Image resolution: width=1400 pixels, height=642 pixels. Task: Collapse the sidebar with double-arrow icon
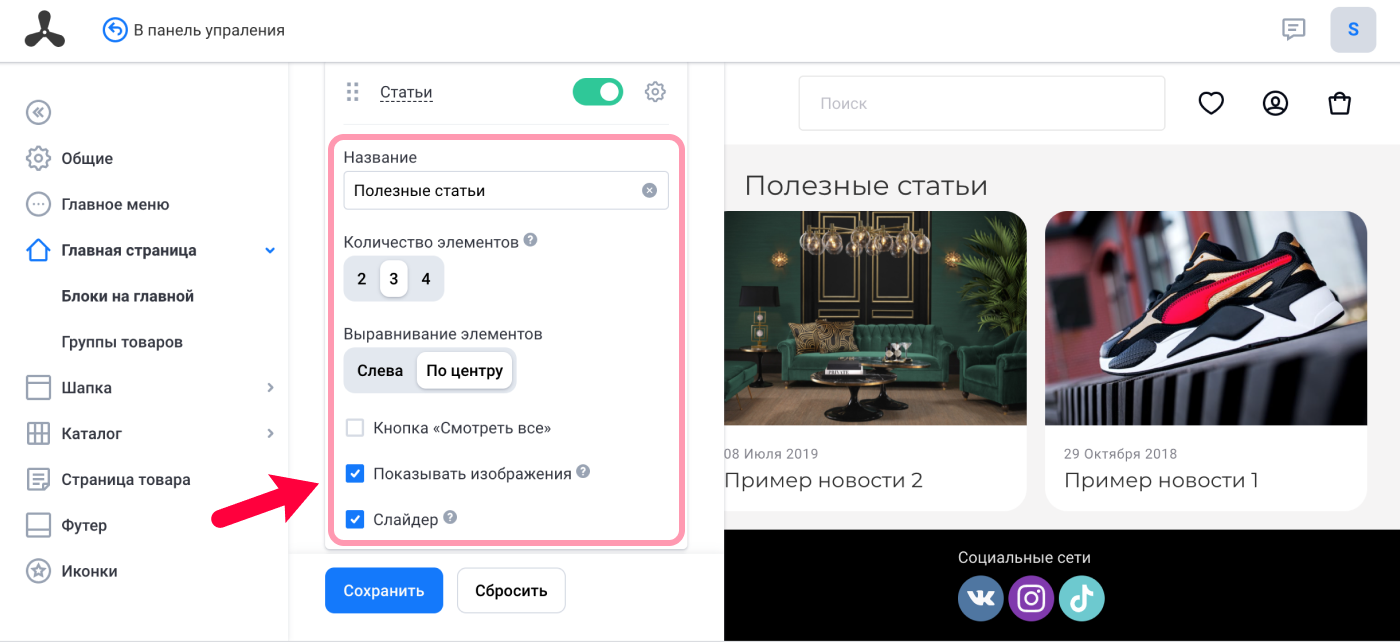click(38, 112)
